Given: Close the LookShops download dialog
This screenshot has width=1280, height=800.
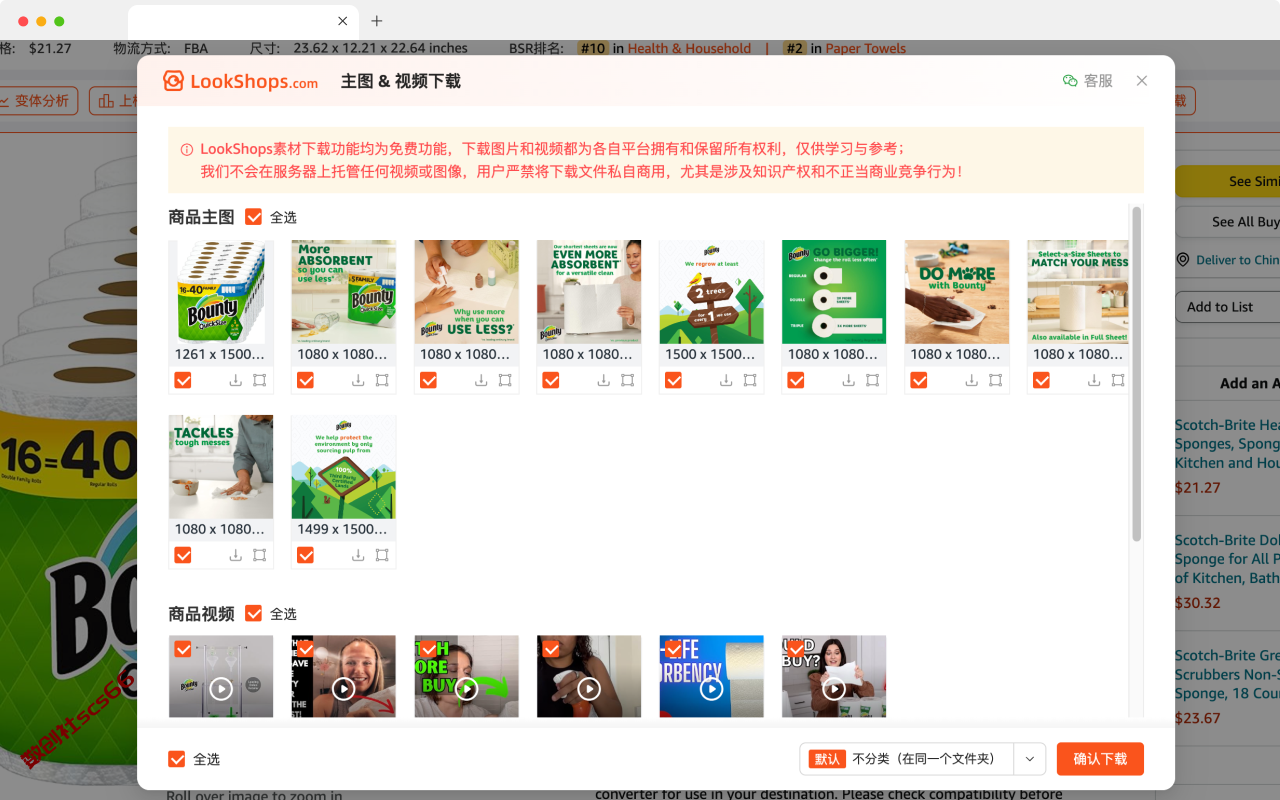Looking at the screenshot, I should coord(1142,81).
